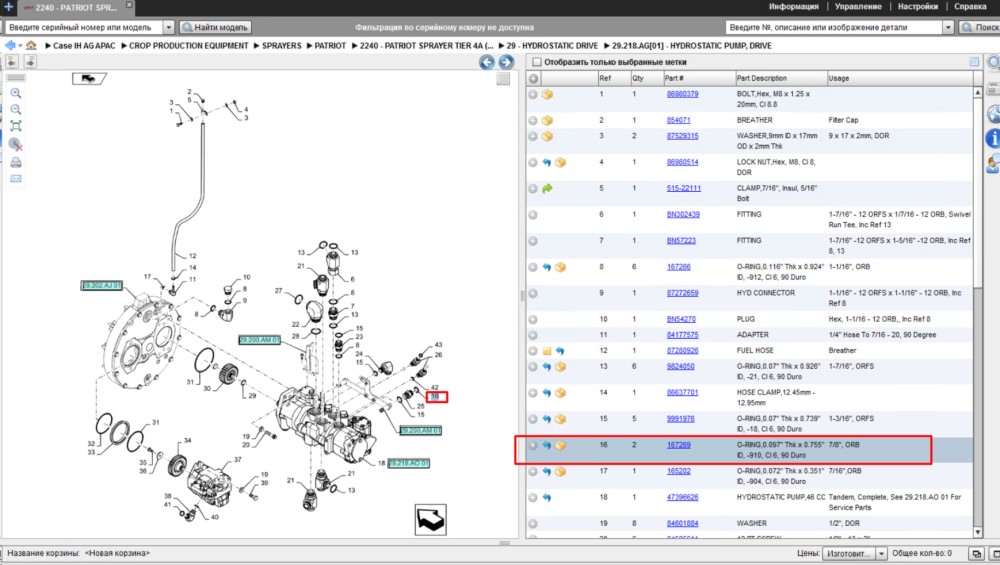Viewport: 1000px width, 565px height.
Task: Expand breadcrumb arrow before PATRIOT
Action: pos(309,46)
